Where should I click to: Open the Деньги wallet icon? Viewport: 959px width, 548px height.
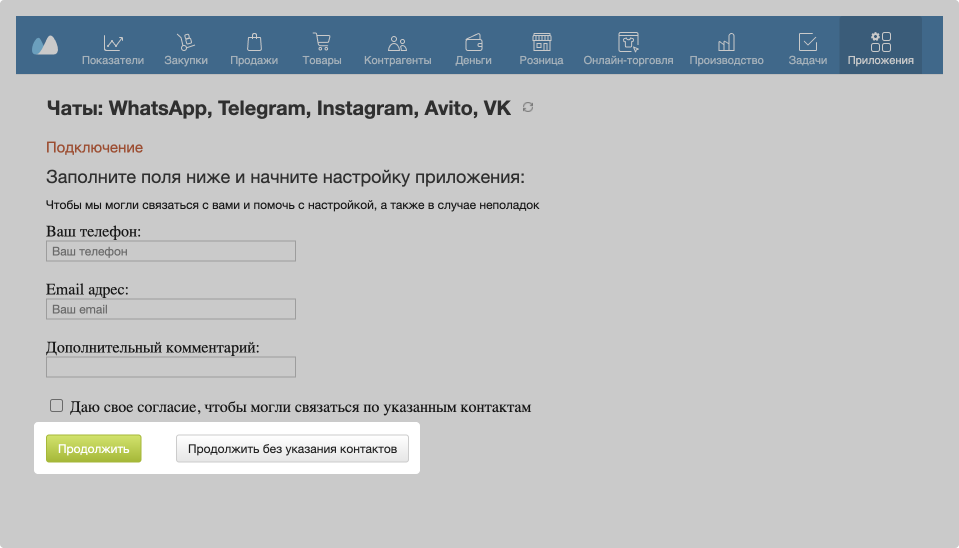(473, 42)
